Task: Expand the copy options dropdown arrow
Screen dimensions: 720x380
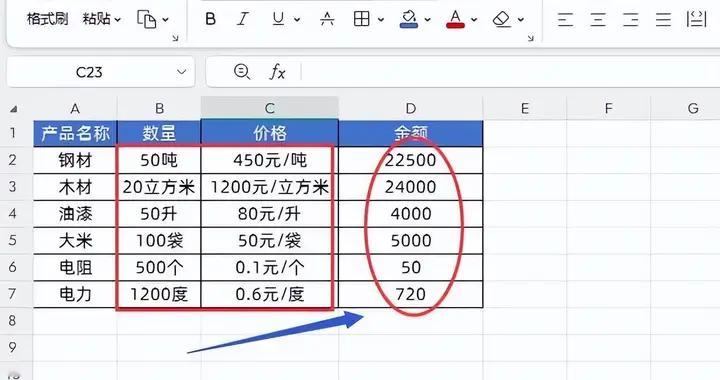Action: point(165,20)
